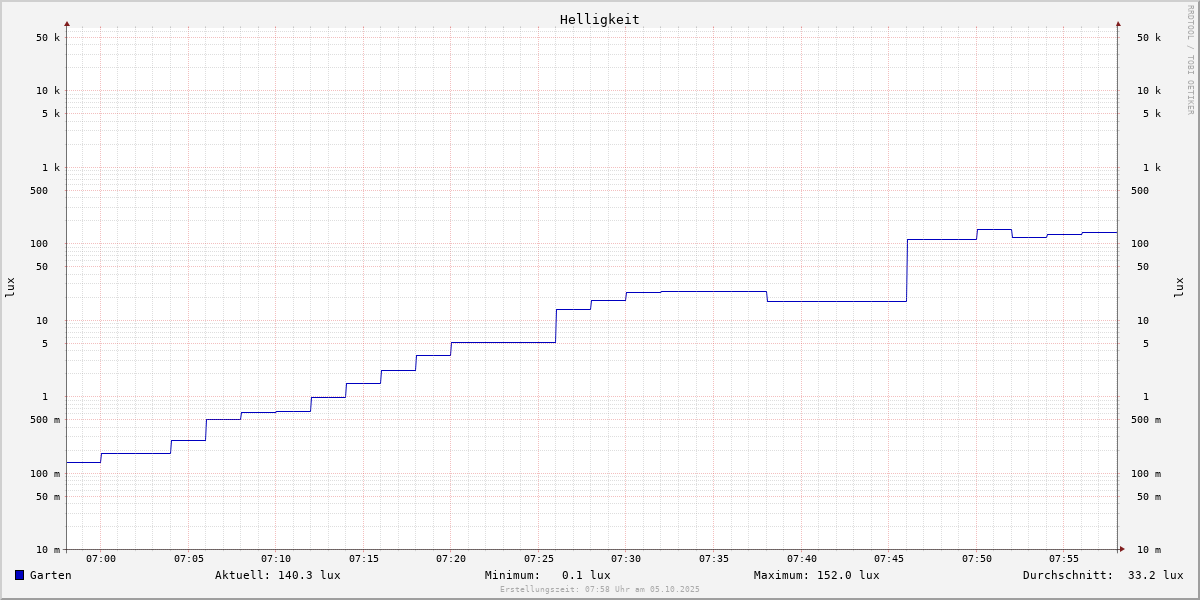Click the Erstellungszeit timestamp footer text
The width and height of the screenshot is (1200, 600).
click(600, 589)
